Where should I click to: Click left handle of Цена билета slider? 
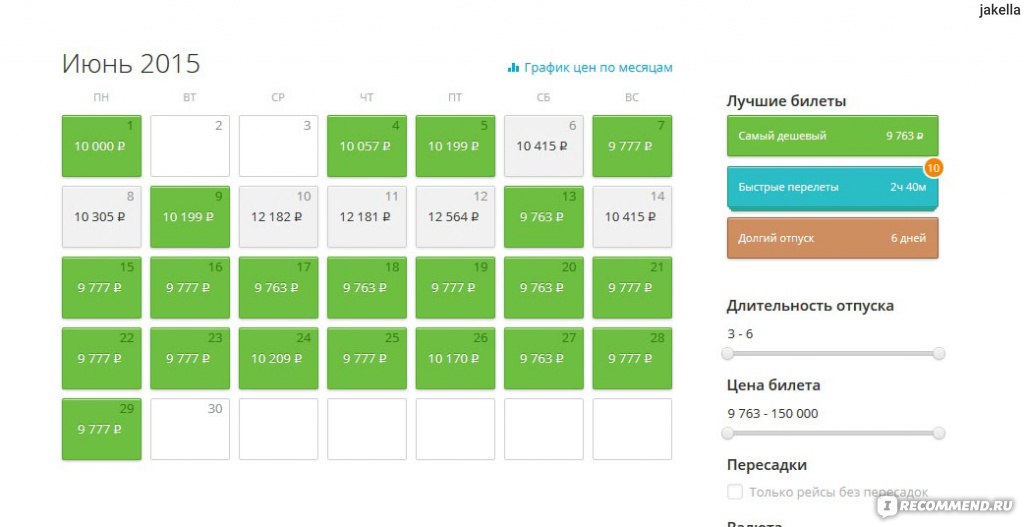728,433
